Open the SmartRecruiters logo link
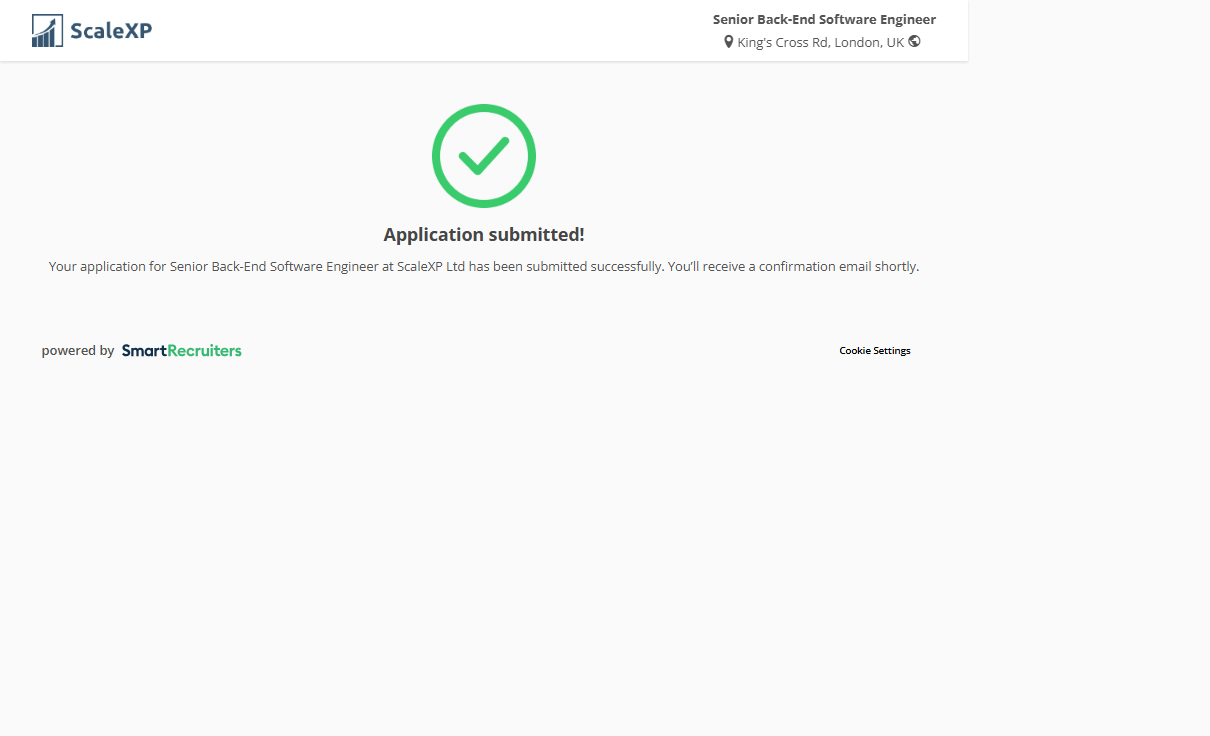 click(x=181, y=351)
